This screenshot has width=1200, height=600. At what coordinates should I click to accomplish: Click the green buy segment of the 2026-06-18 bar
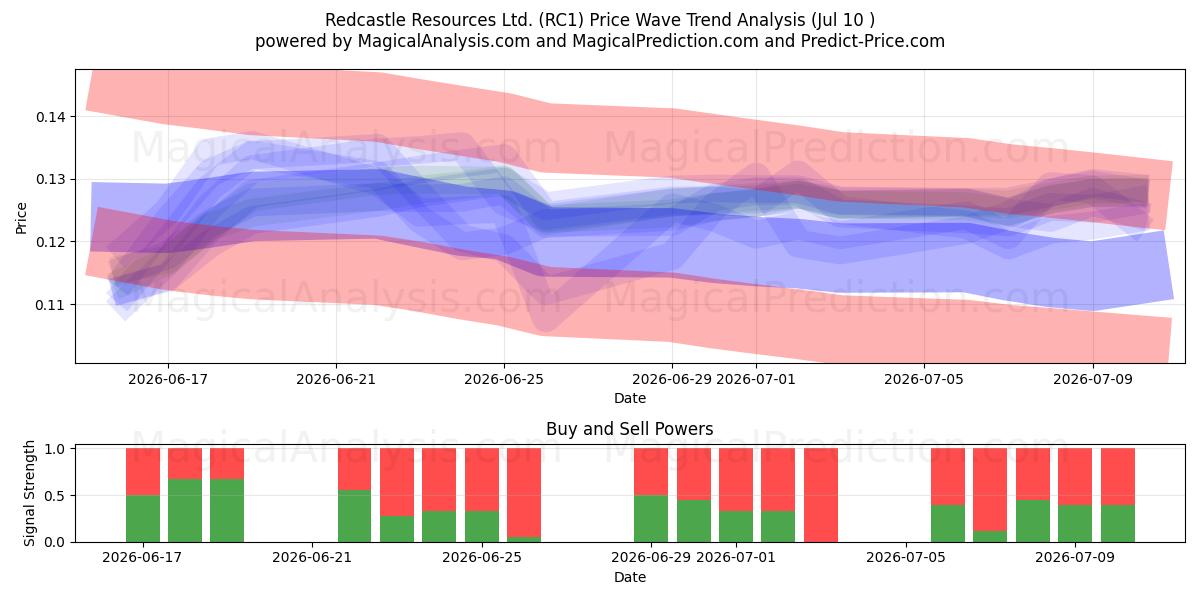pos(185,510)
